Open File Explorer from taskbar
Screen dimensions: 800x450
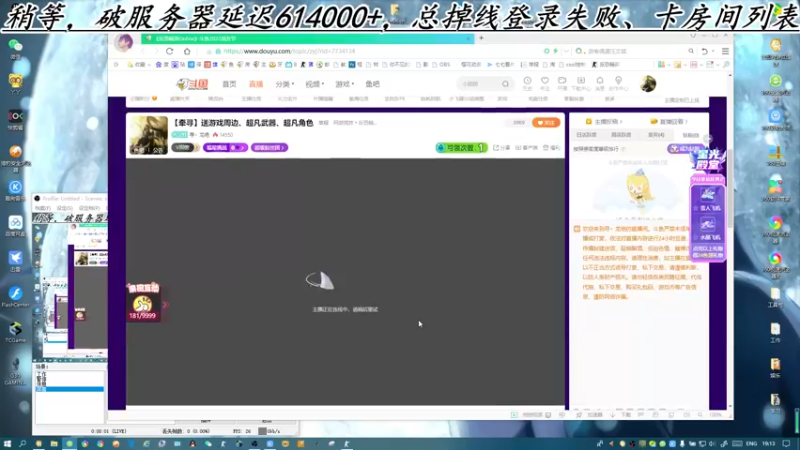(x=54, y=444)
